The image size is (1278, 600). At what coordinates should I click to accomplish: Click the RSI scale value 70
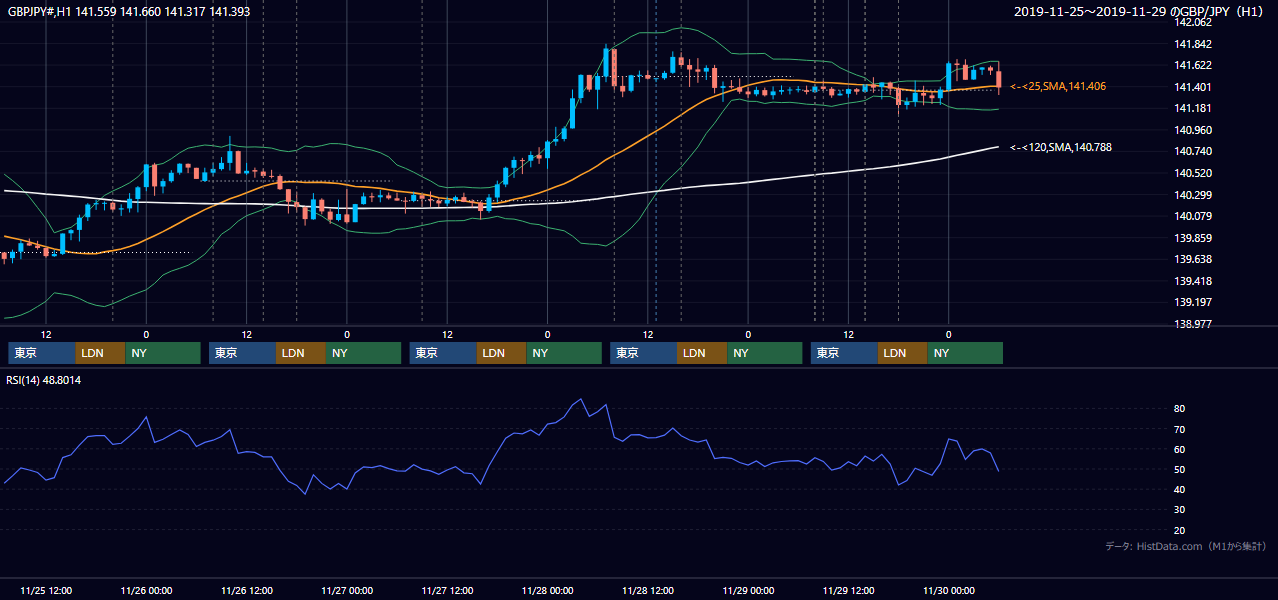(1180, 429)
